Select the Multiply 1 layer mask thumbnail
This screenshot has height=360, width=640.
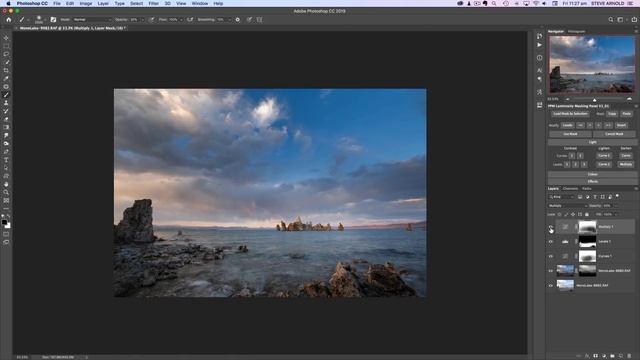click(x=587, y=227)
